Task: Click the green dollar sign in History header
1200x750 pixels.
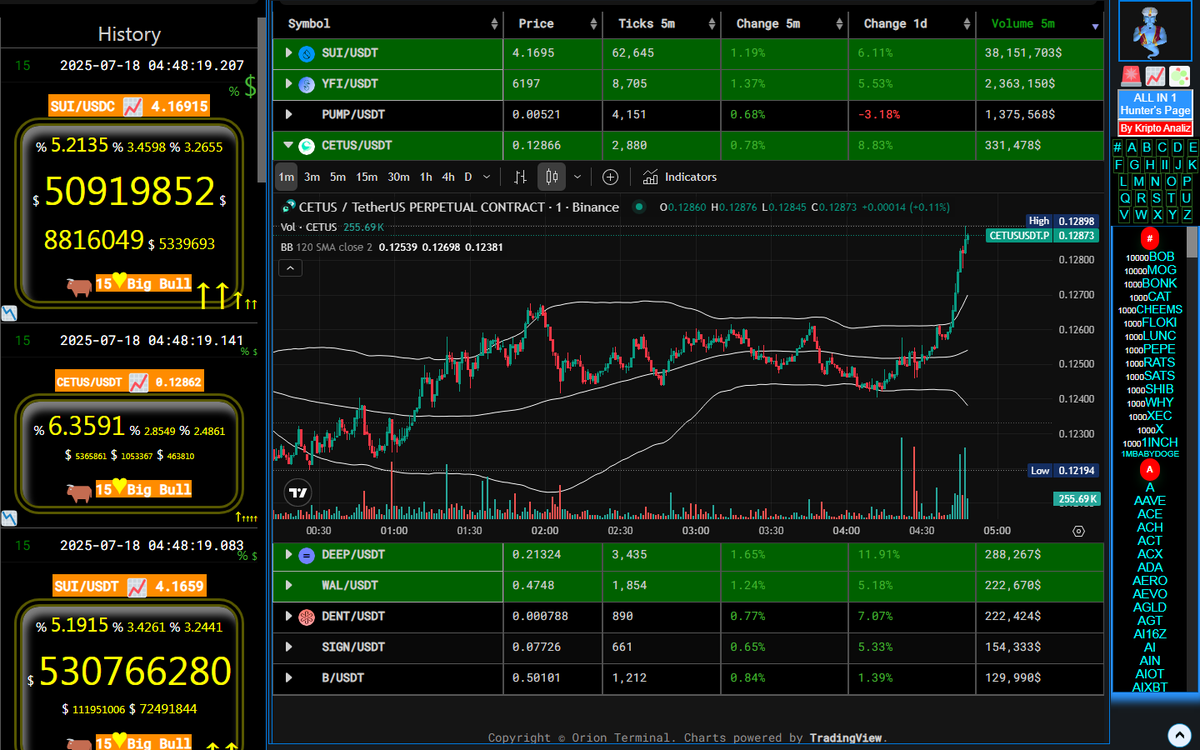Action: (x=249, y=88)
